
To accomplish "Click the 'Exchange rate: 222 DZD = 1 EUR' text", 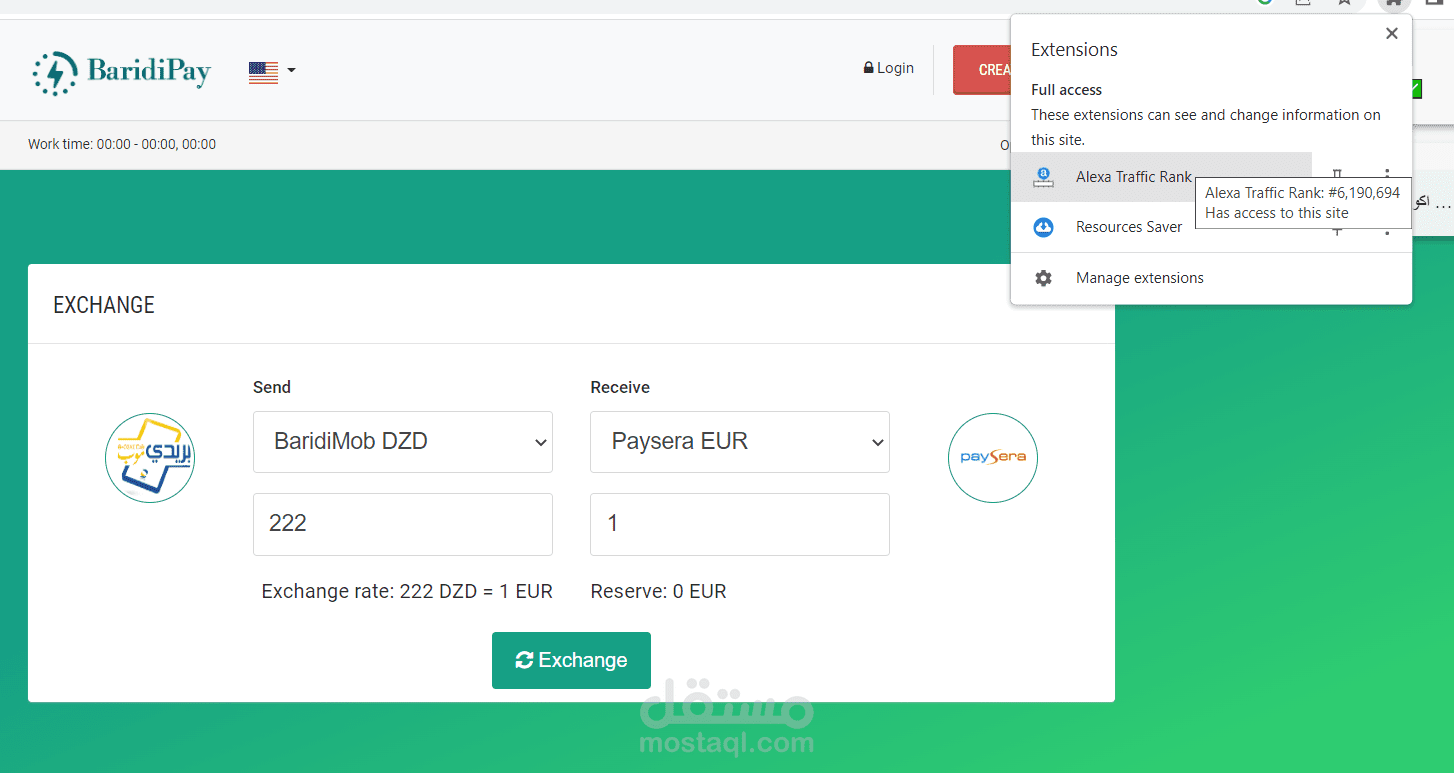I will coord(407,591).
